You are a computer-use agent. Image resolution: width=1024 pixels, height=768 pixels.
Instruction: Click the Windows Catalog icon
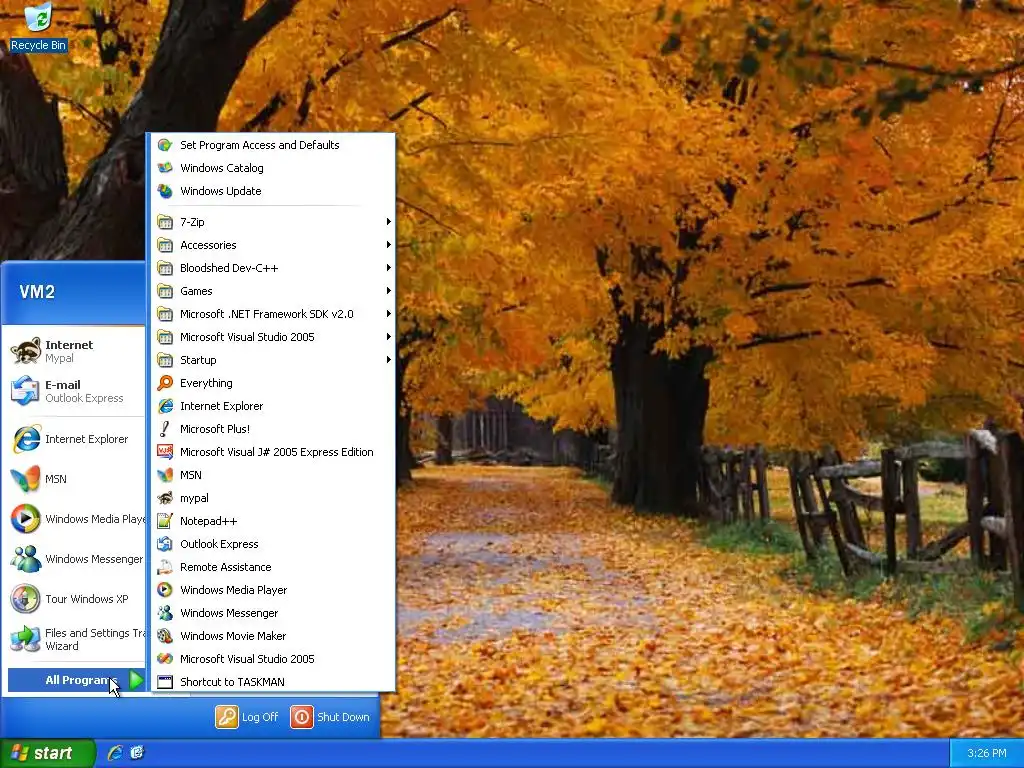(165, 168)
